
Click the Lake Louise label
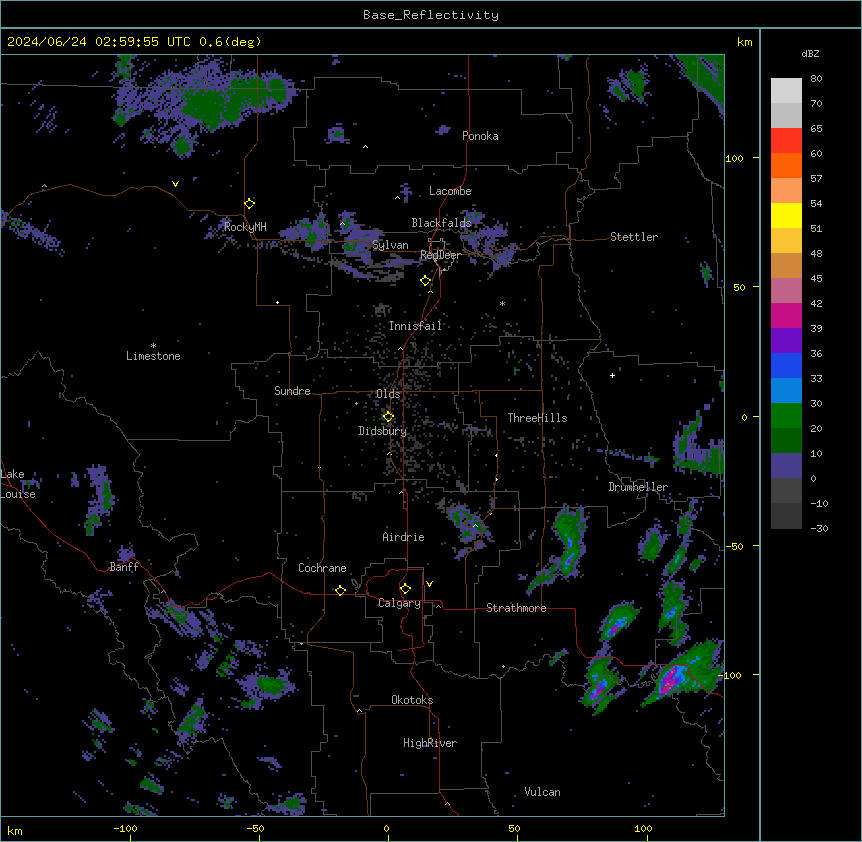coord(18,484)
